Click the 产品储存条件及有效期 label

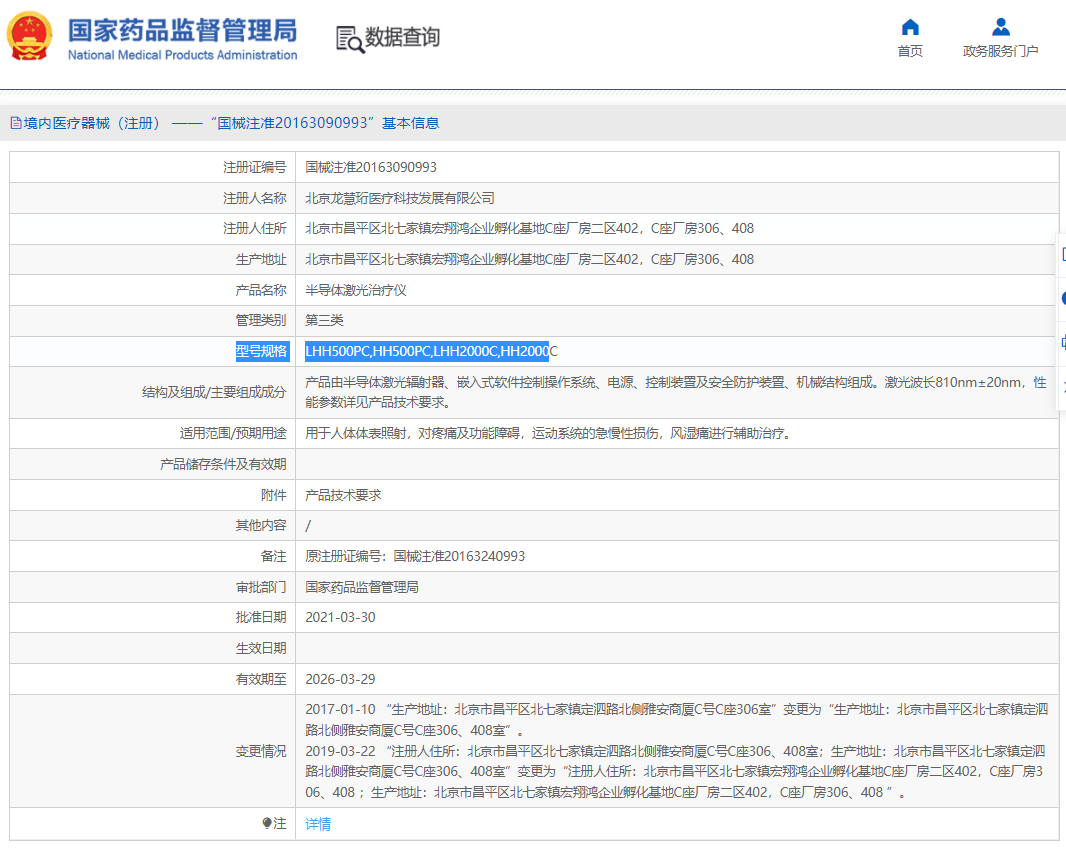point(223,464)
